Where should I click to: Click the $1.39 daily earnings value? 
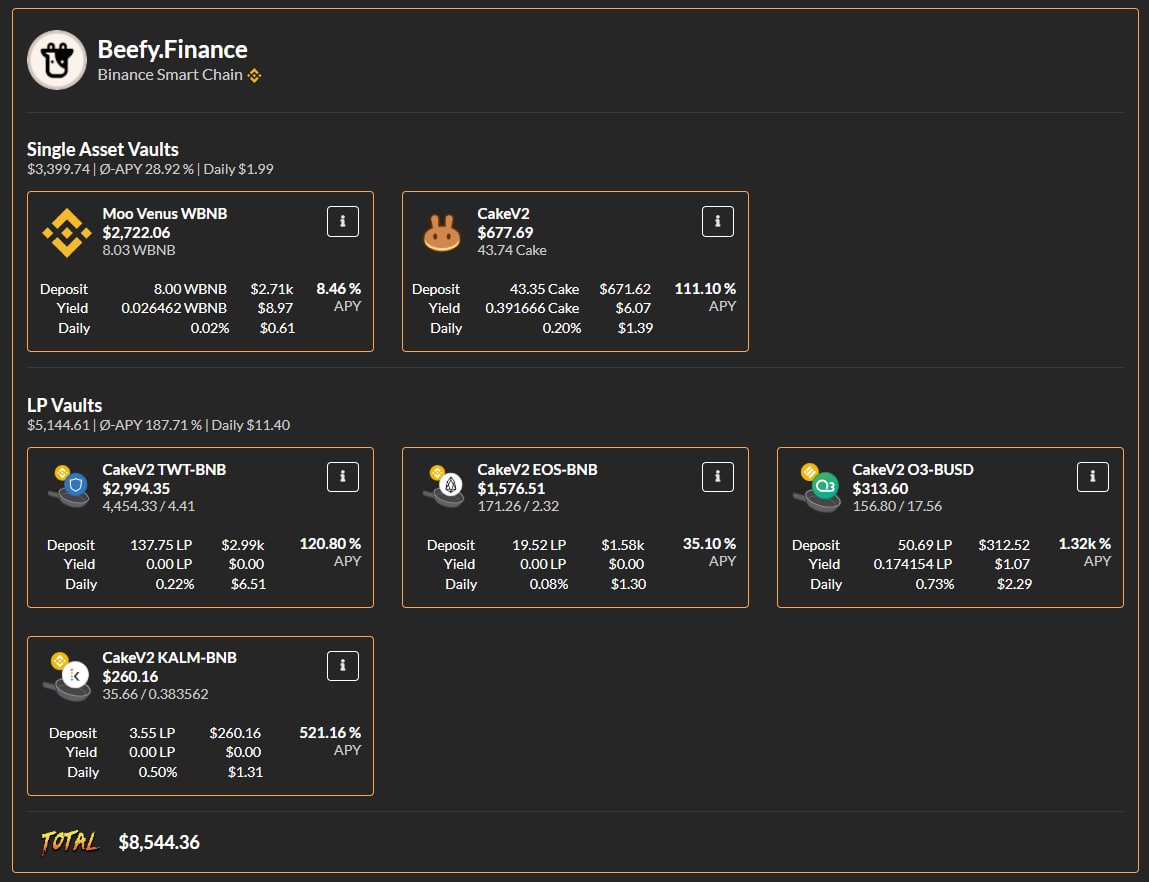pyautogui.click(x=635, y=328)
